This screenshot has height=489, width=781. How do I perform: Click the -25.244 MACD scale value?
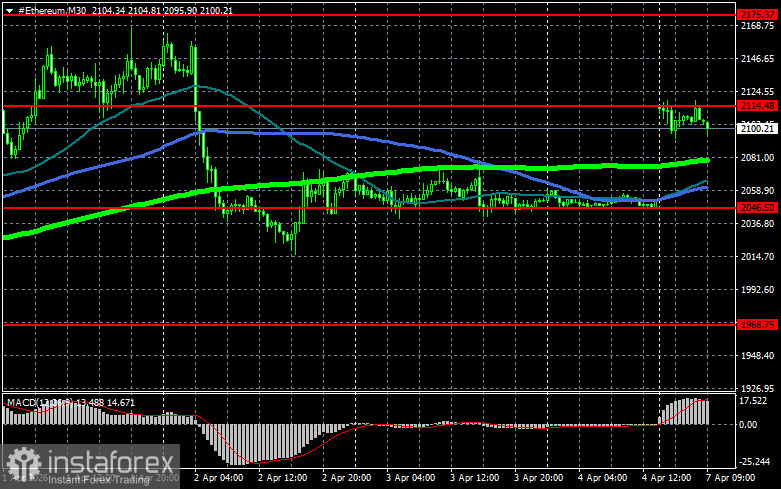tap(755, 462)
